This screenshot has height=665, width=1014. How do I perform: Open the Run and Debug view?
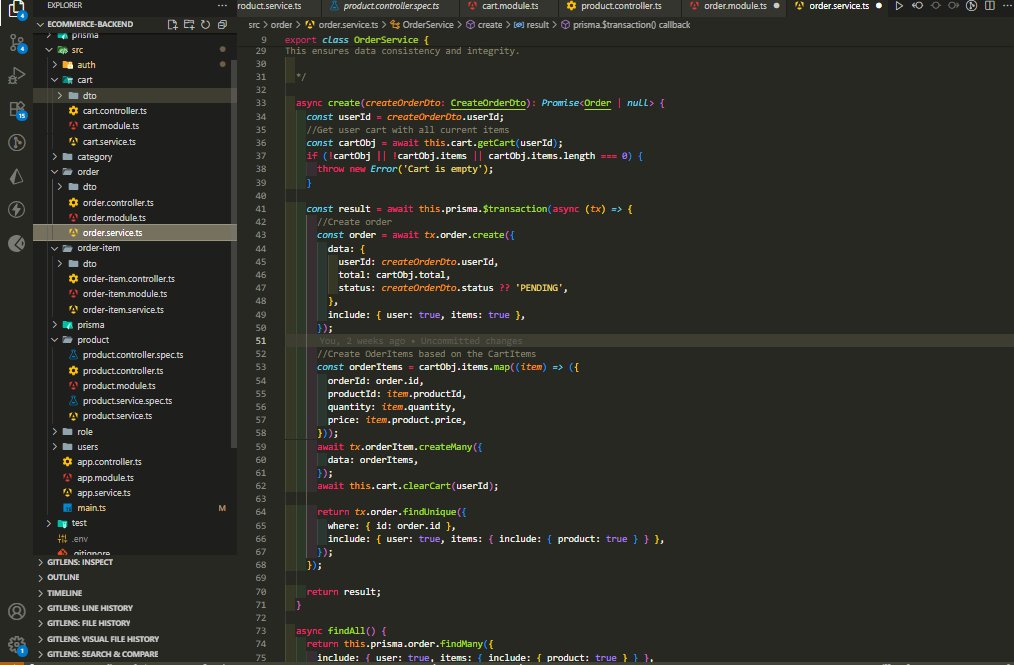coord(16,76)
